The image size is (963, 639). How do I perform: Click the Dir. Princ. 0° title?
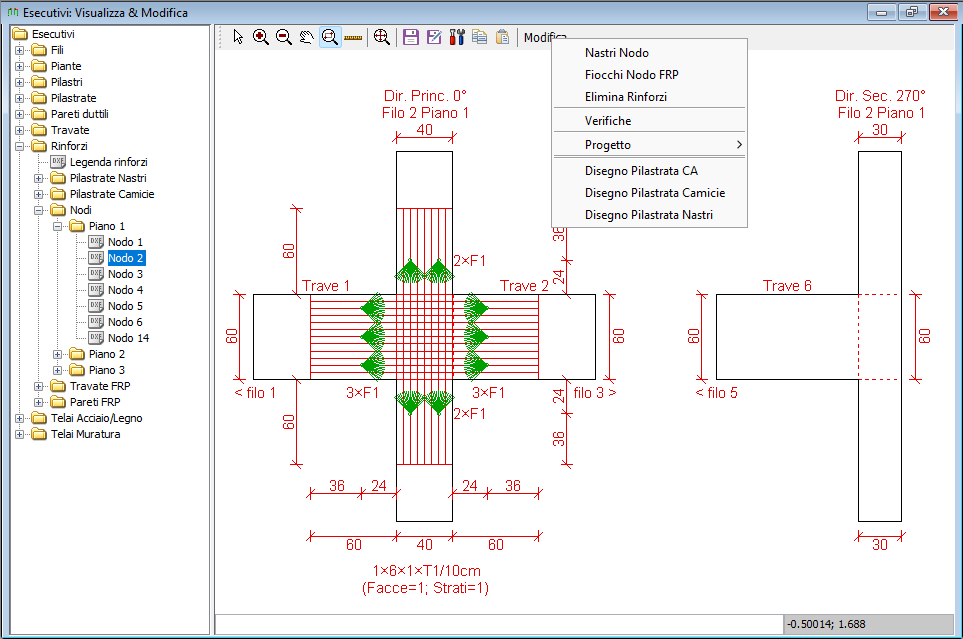[425, 96]
